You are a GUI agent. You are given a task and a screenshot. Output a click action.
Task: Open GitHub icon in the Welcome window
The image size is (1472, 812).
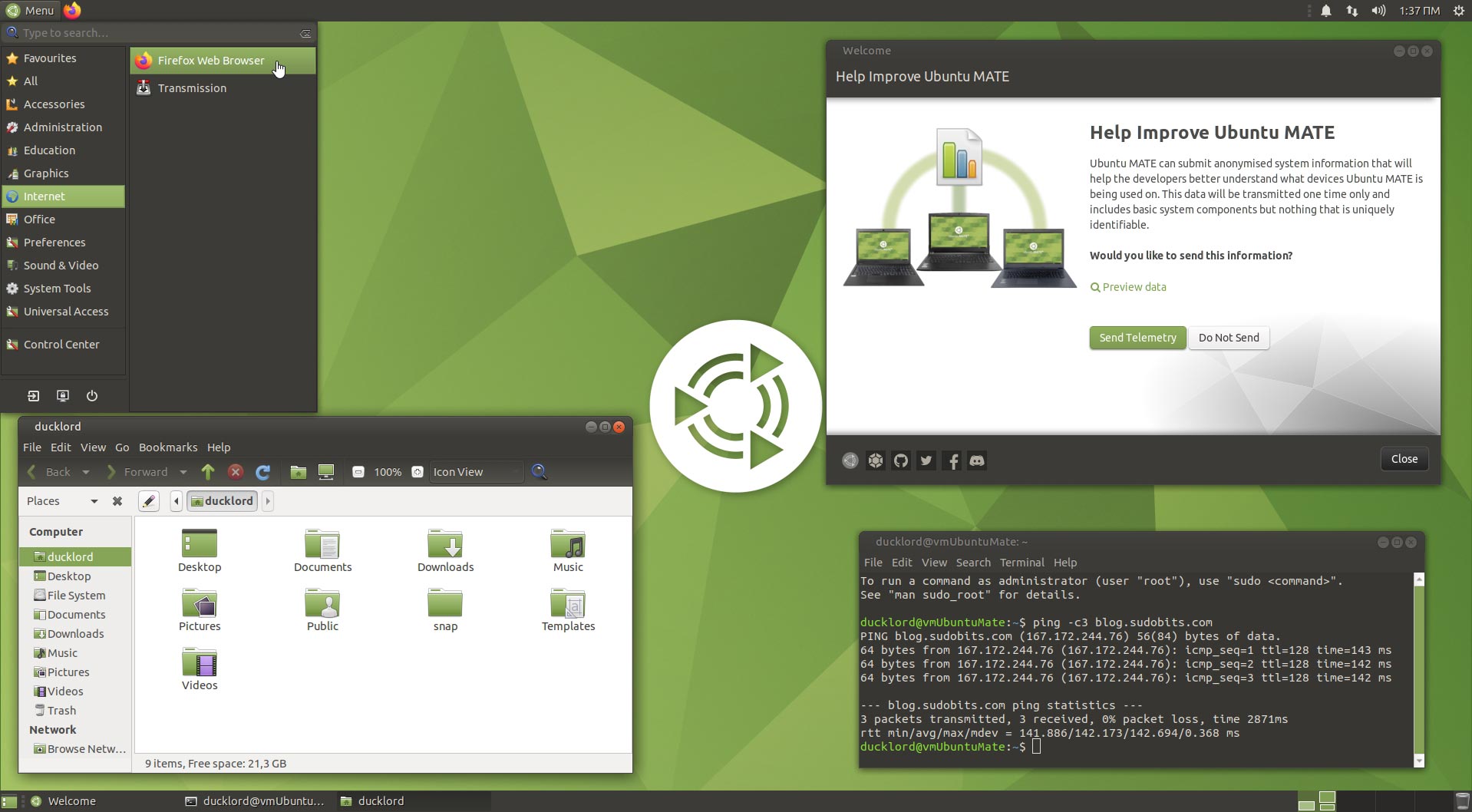pyautogui.click(x=900, y=460)
